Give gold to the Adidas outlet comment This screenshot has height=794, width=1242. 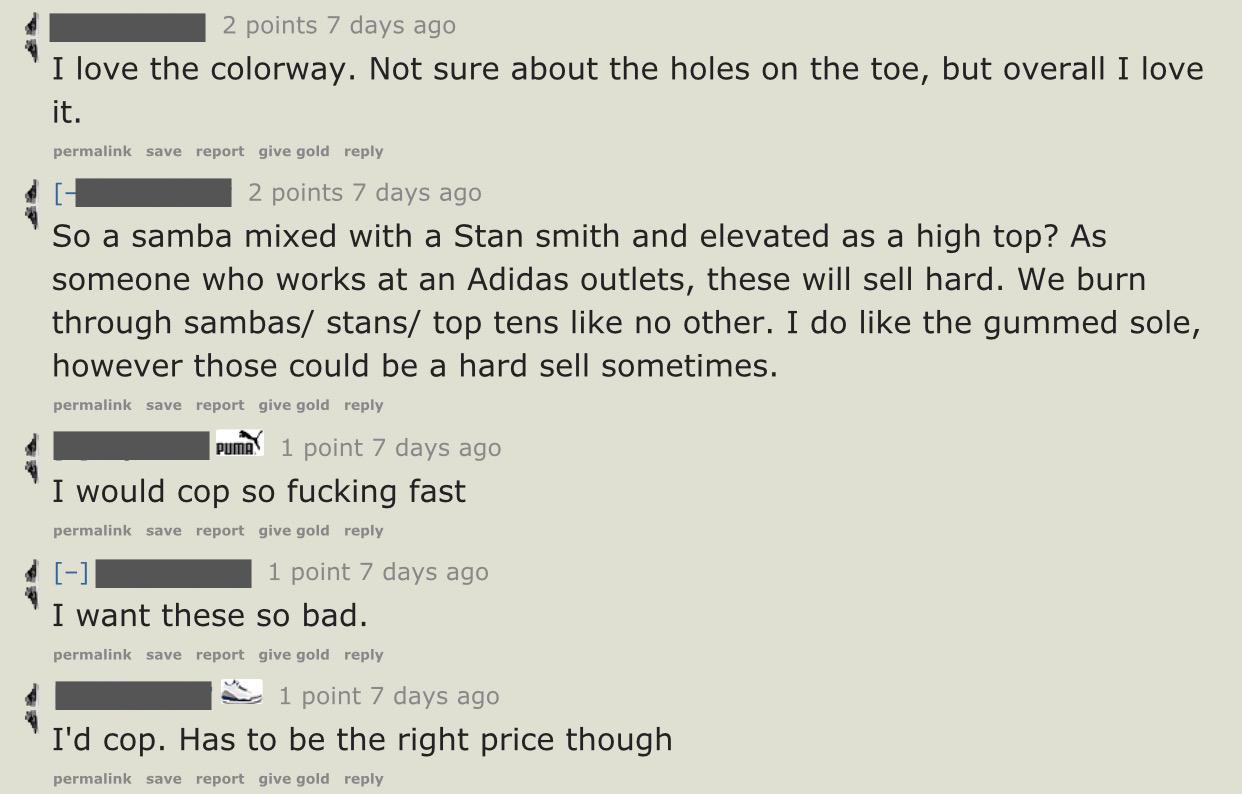(293, 405)
